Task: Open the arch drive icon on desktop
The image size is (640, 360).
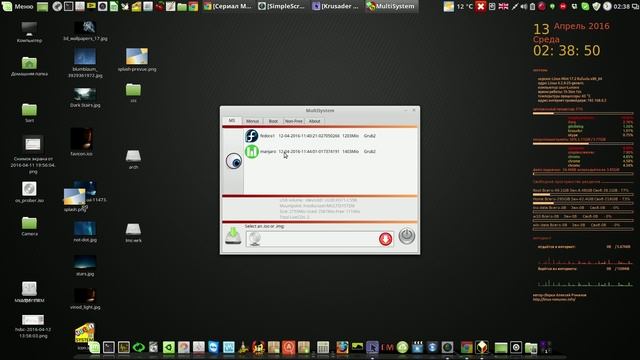Action: pyautogui.click(x=133, y=156)
